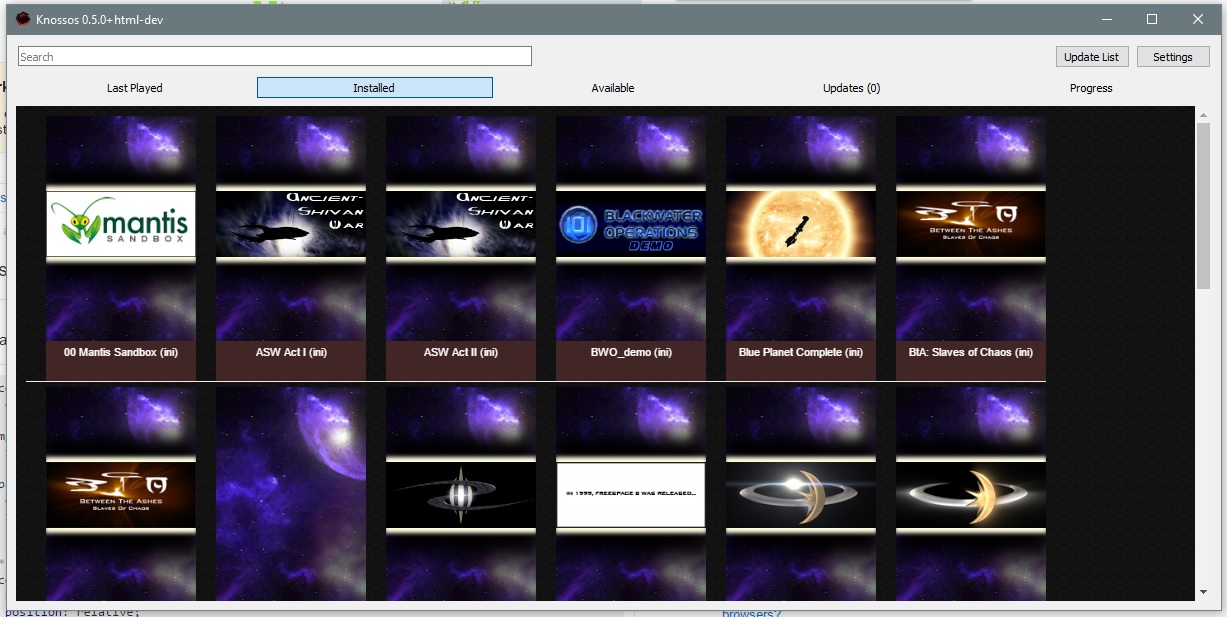Minimize the Knossos window
1227x617 pixels.
(1107, 19)
